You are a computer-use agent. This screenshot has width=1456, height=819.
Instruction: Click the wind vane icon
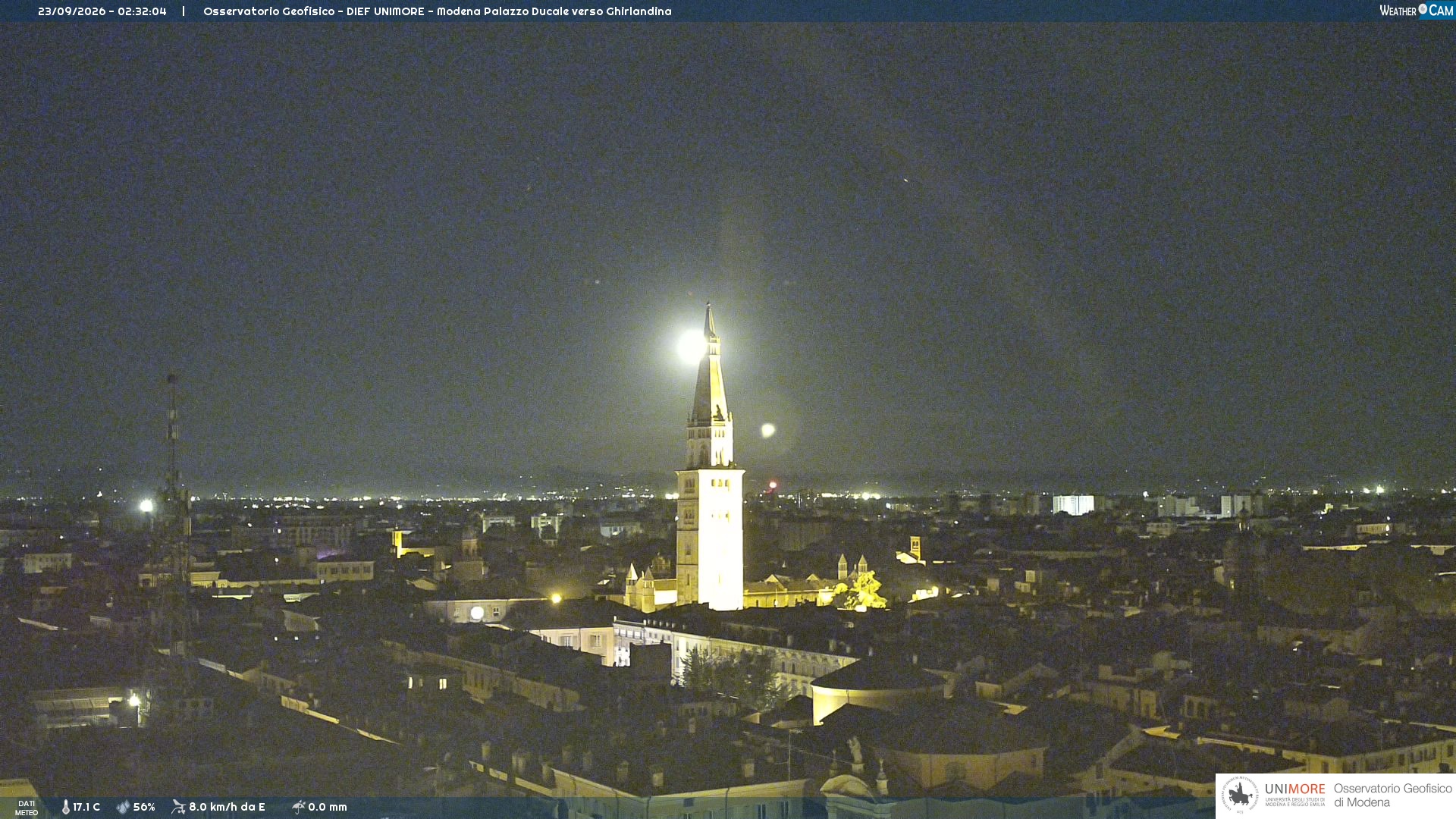[178, 807]
